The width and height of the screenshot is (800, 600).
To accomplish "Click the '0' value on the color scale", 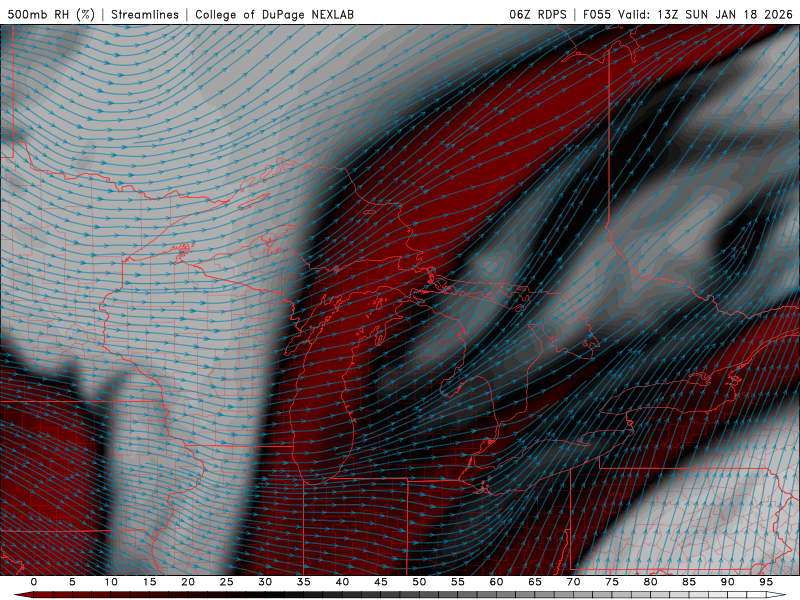I will tap(34, 582).
